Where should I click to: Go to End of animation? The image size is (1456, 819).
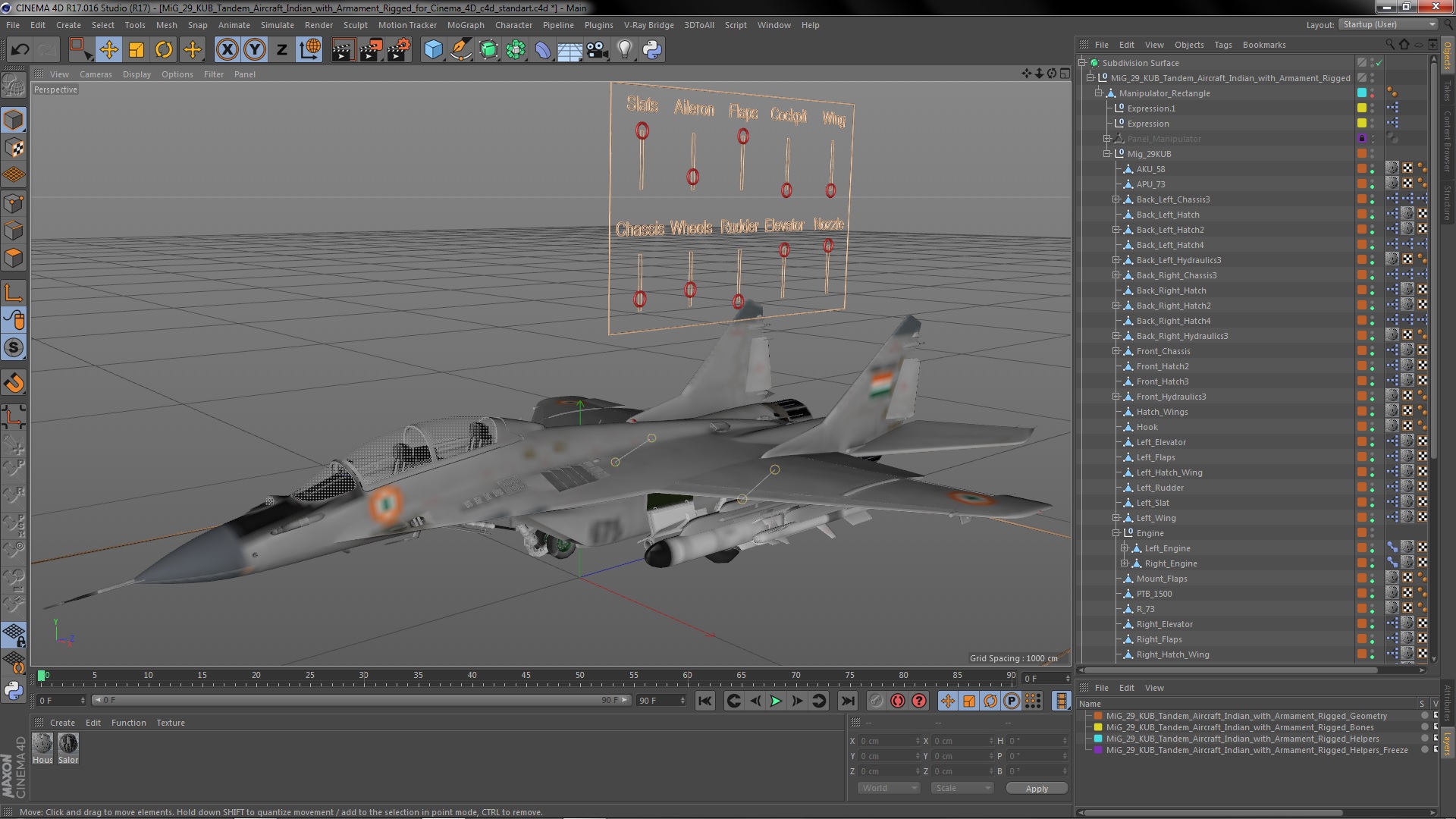point(848,701)
